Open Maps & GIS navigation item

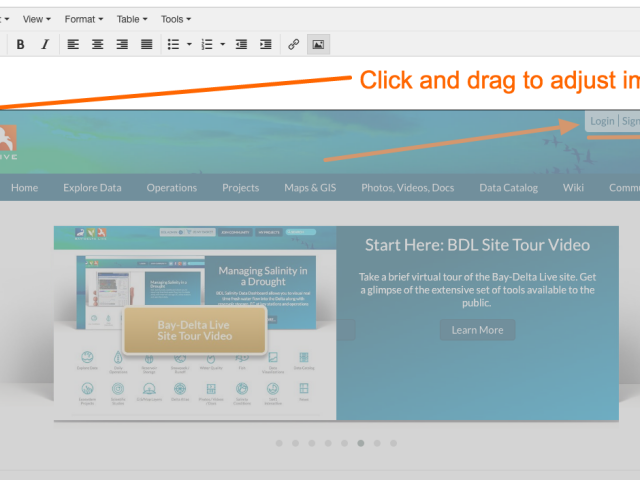coord(310,188)
